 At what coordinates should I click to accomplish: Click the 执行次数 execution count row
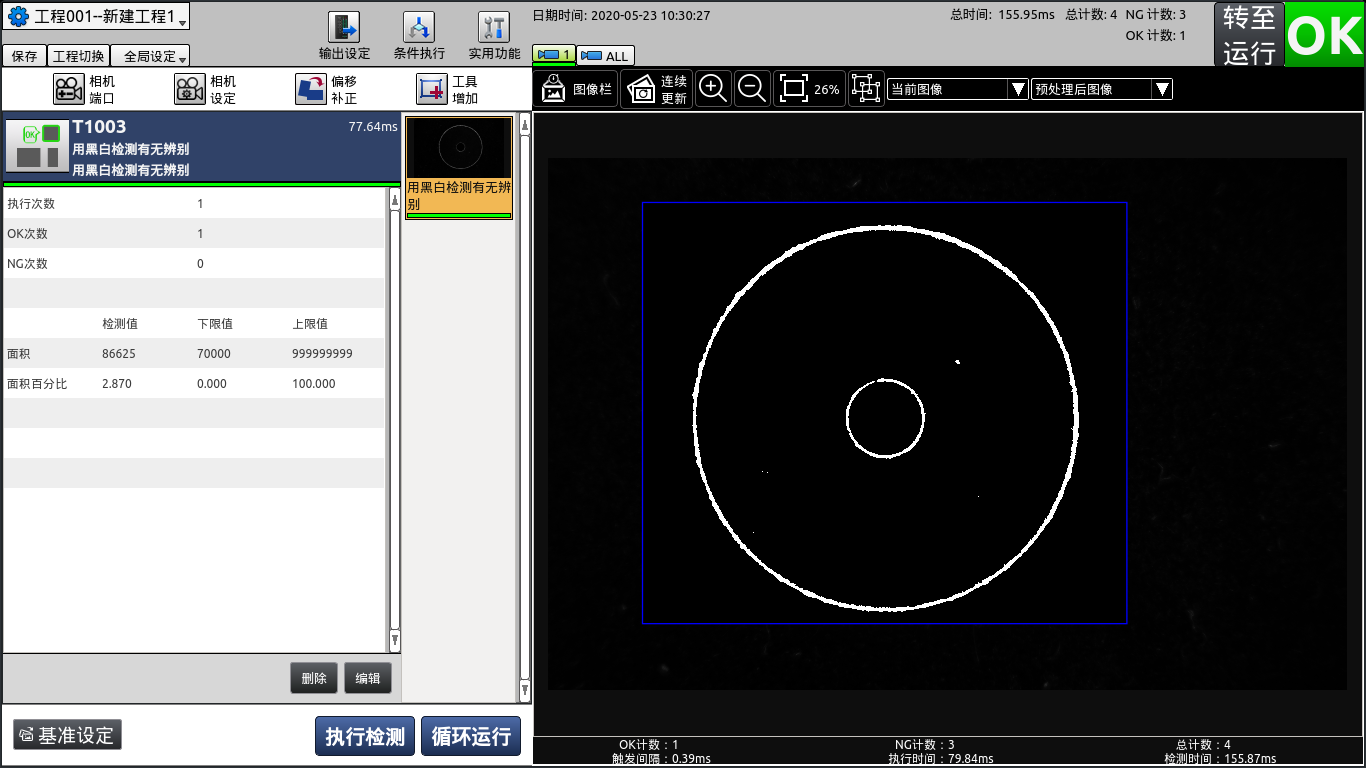[x=194, y=203]
